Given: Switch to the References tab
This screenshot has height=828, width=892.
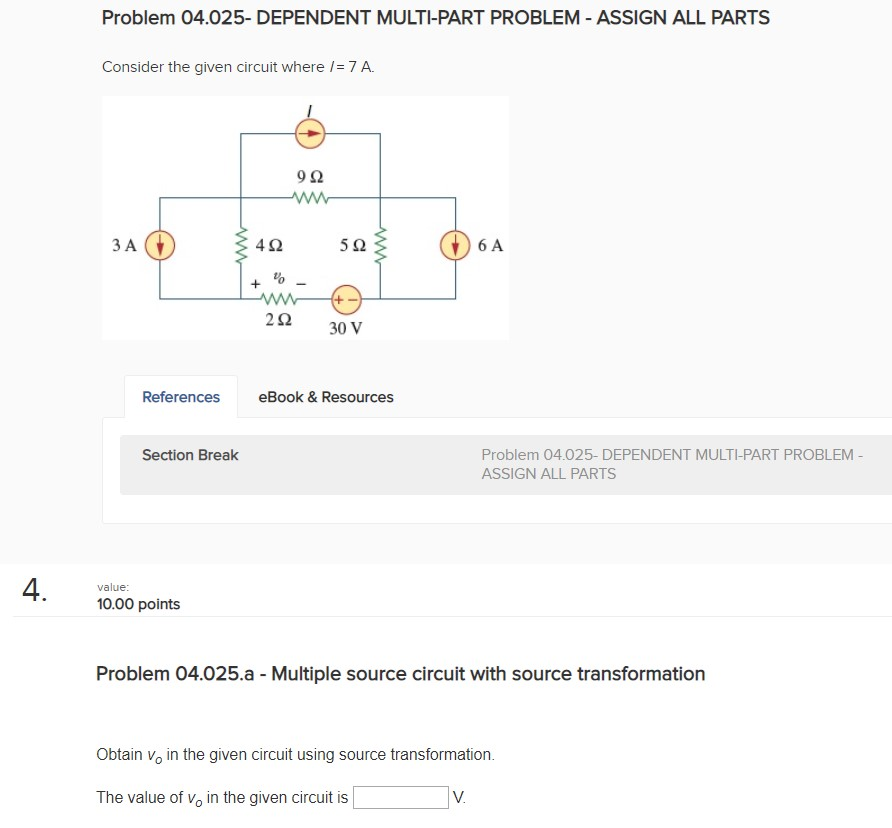Looking at the screenshot, I should [180, 397].
